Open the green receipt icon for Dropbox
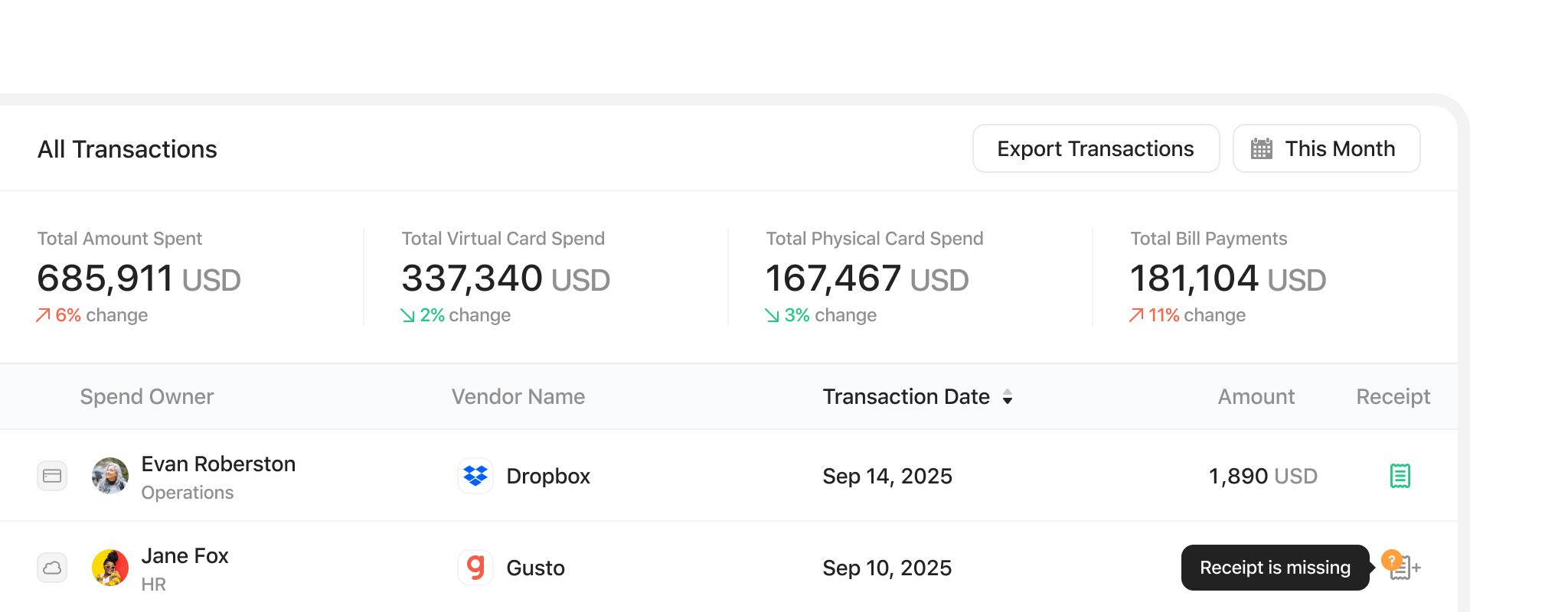The height and width of the screenshot is (612, 1568). (x=1400, y=476)
